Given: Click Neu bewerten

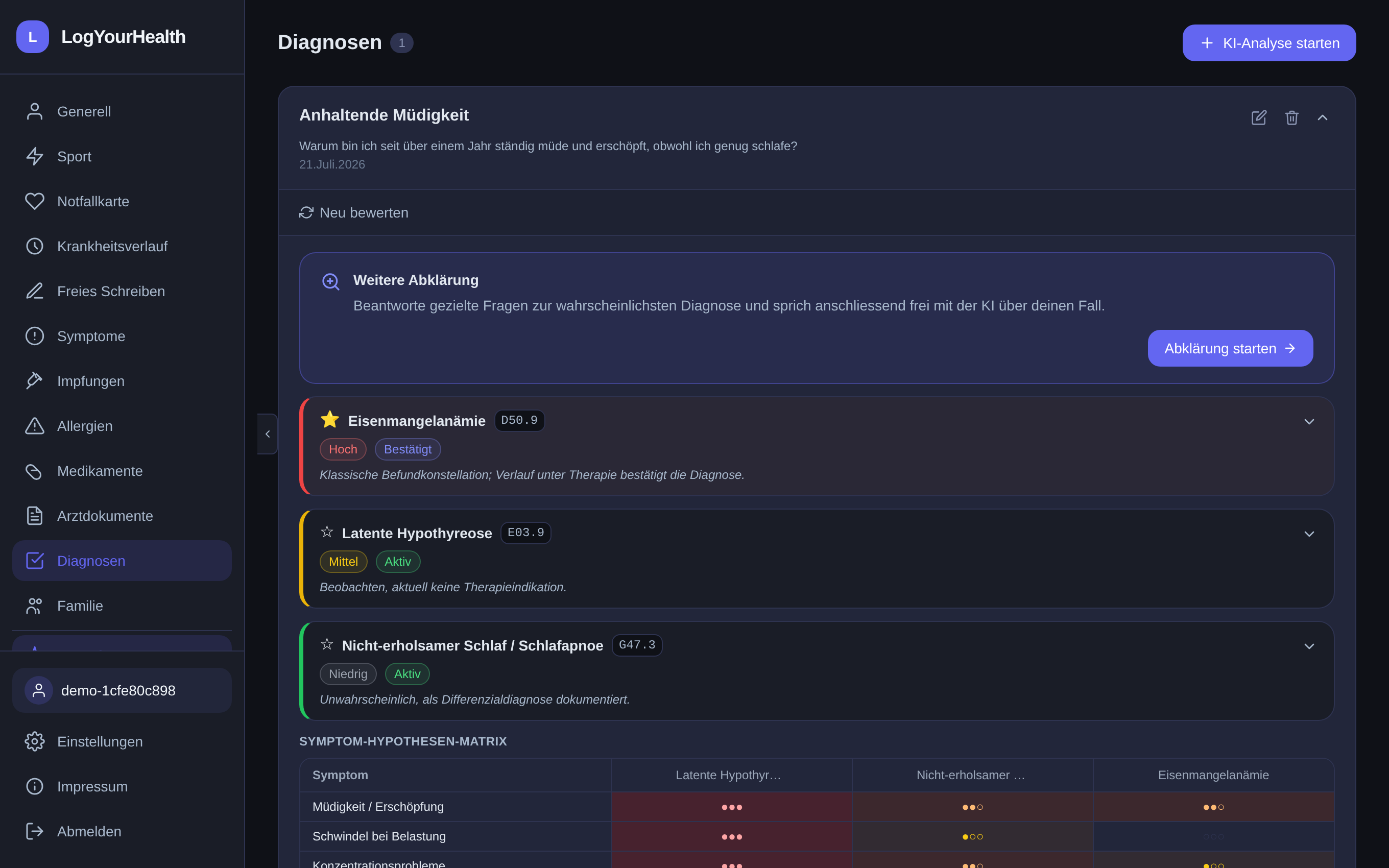Looking at the screenshot, I should point(353,212).
